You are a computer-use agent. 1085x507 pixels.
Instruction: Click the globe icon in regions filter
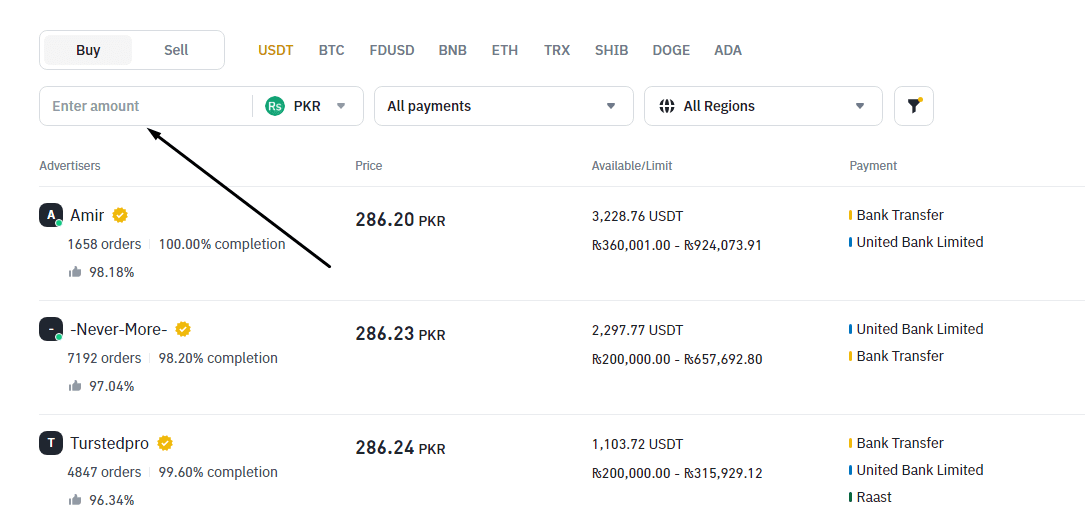tap(667, 106)
